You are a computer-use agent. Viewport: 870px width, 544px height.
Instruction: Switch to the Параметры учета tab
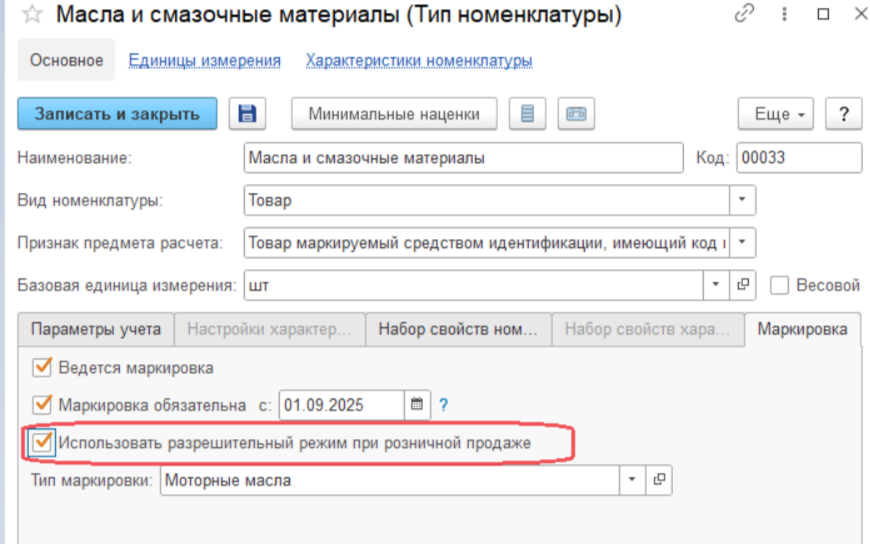pyautogui.click(x=95, y=329)
